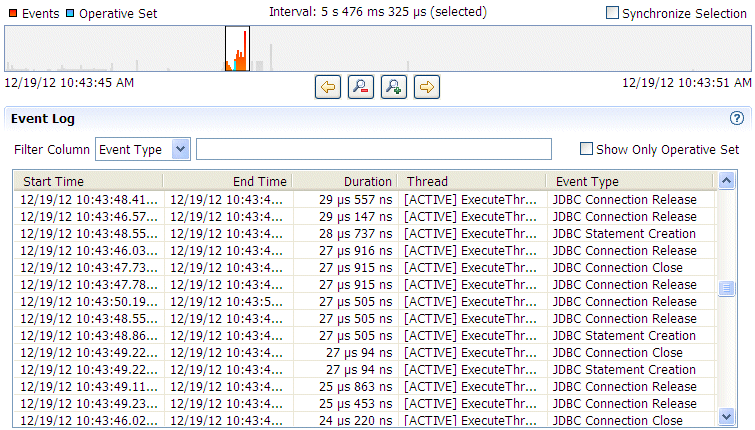Click the right arrow navigate forward button
The width and height of the screenshot is (755, 430).
(x=427, y=87)
